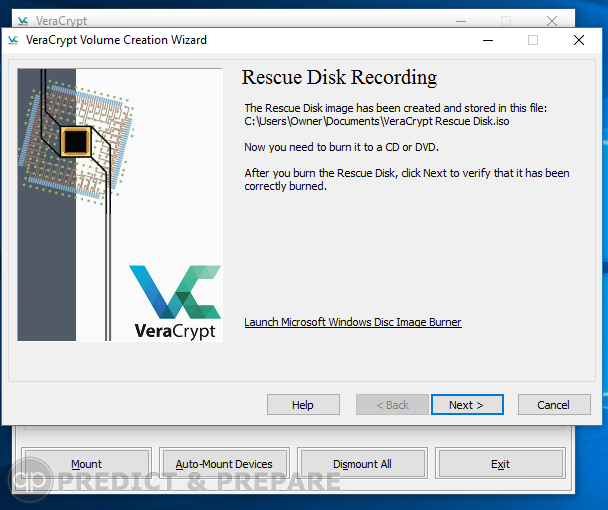Click Exit in the VeraCrypt main window

pos(500,464)
